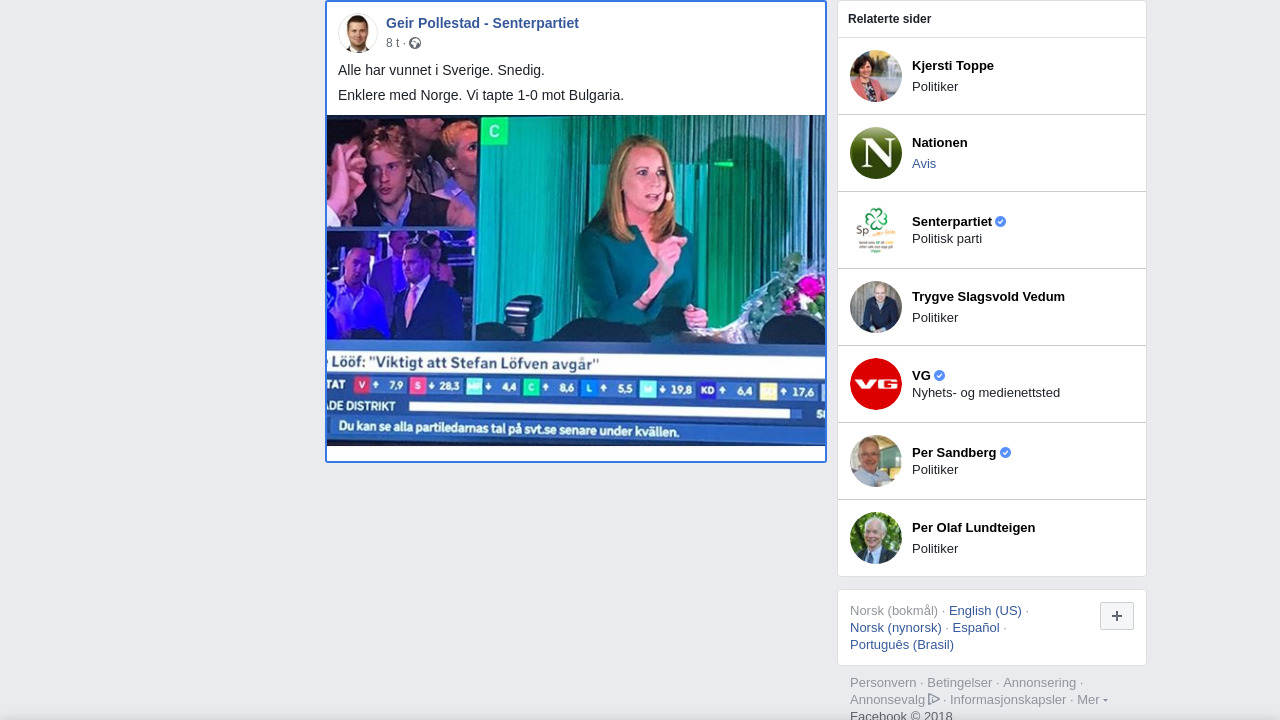Click the public globe privacy icon
Screen dimensions: 1280x720
(415, 43)
